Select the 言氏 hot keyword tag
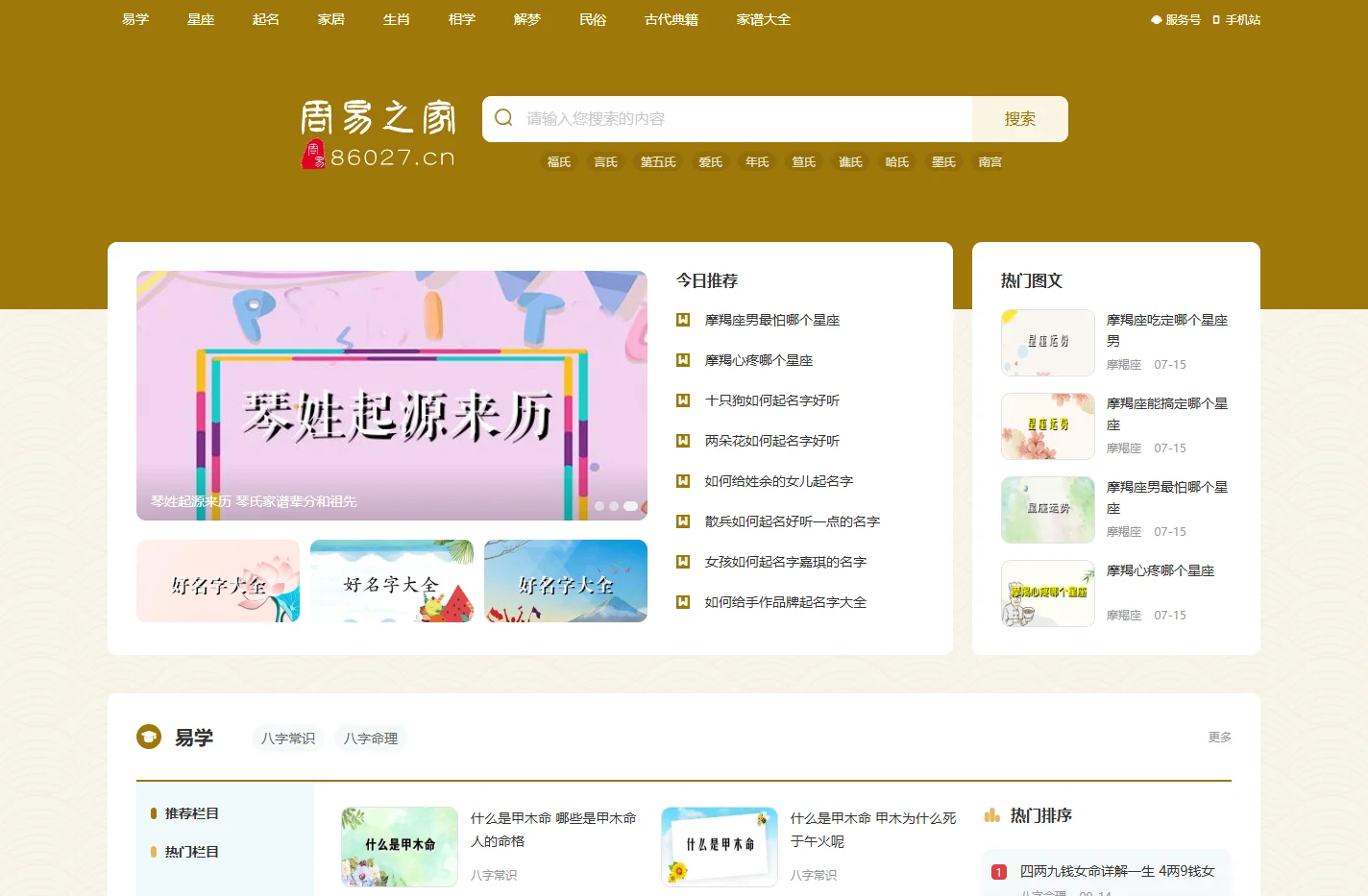Image resolution: width=1368 pixels, height=896 pixels. (606, 162)
